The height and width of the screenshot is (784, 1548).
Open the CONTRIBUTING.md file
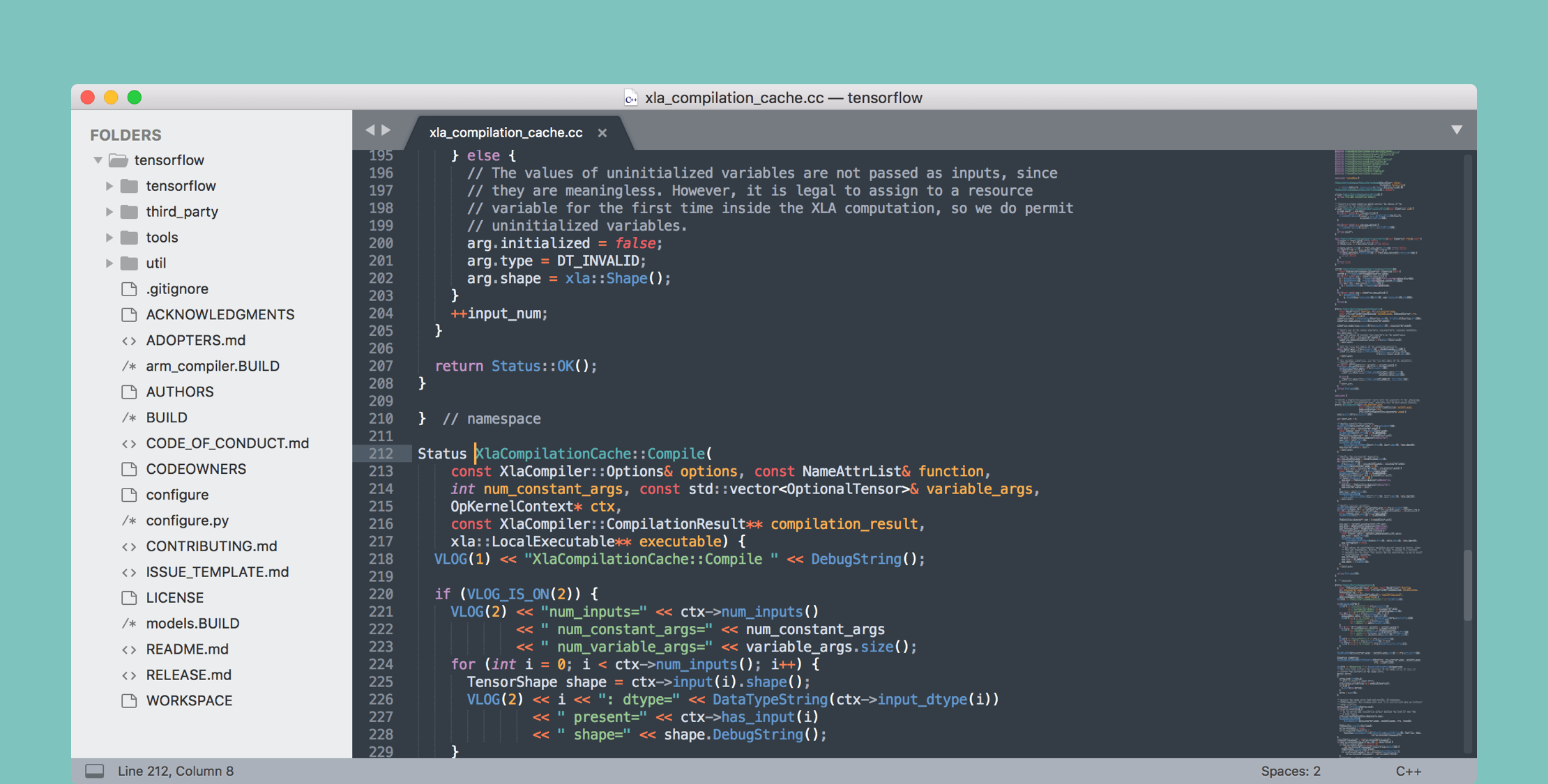209,545
